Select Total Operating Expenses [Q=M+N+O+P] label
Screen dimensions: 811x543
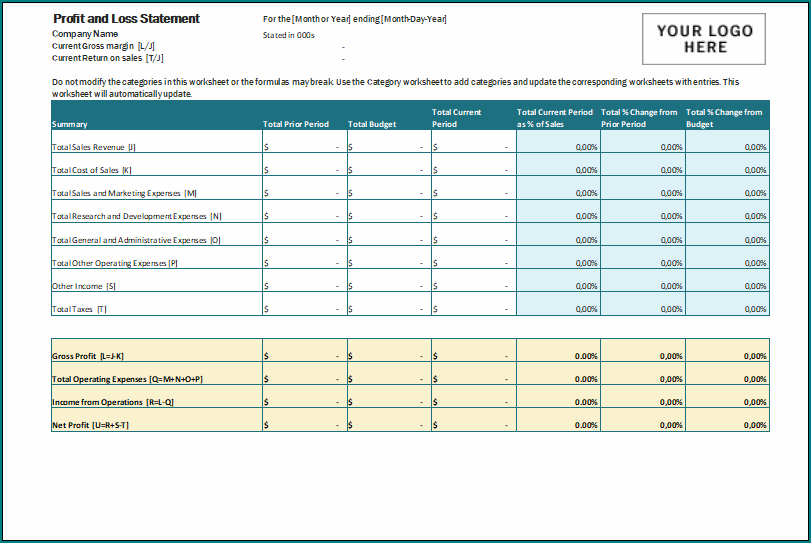[x=127, y=379]
